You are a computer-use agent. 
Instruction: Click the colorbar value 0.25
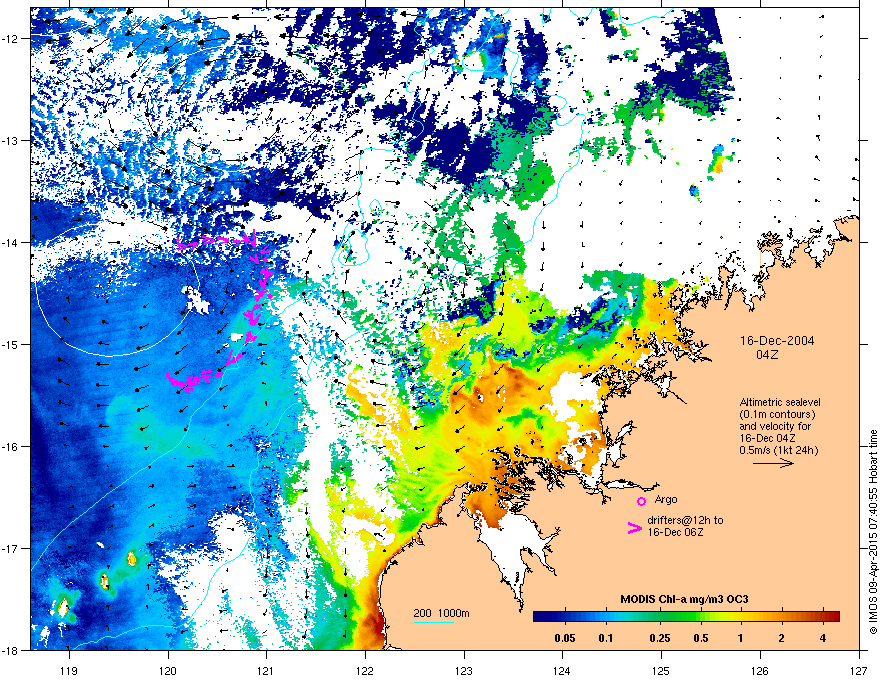(660, 638)
